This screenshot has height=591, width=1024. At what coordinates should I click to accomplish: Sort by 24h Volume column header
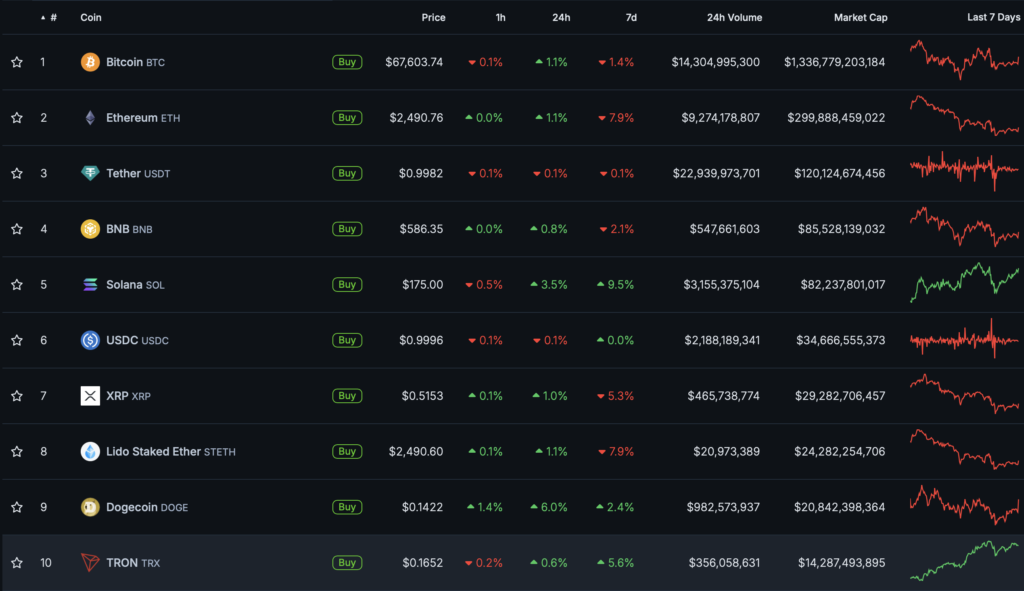[x=731, y=18]
